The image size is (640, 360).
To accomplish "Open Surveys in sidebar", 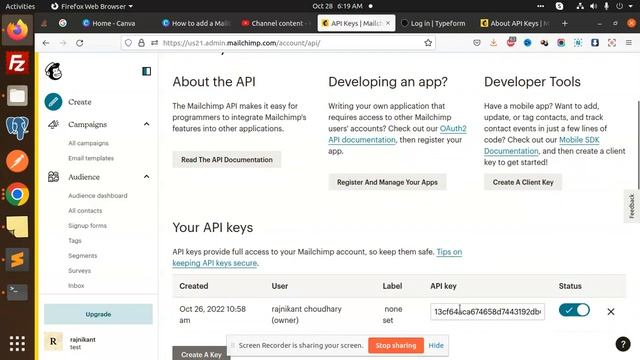I will click(80, 271).
